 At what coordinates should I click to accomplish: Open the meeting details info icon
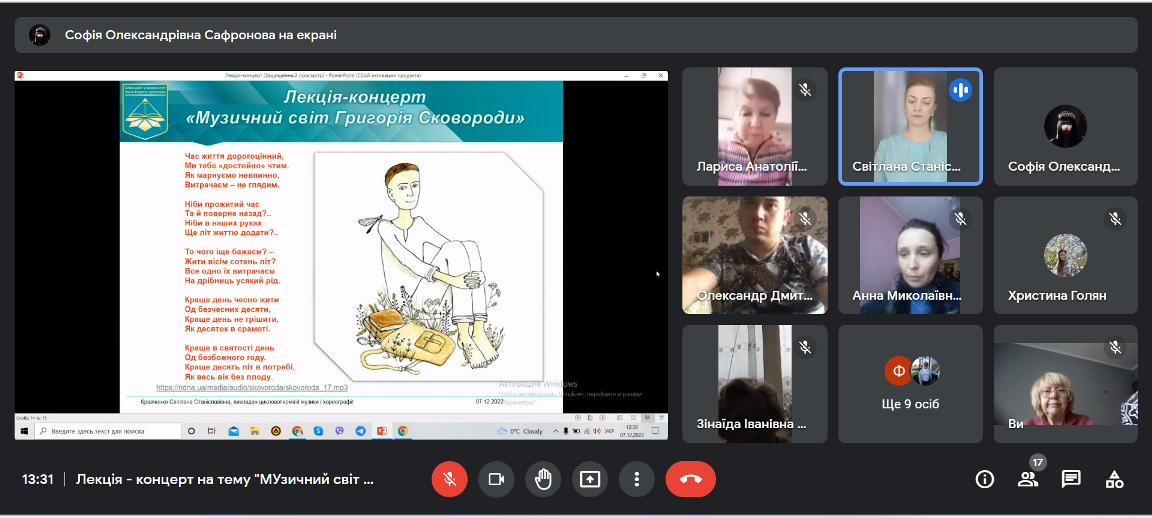coord(984,479)
